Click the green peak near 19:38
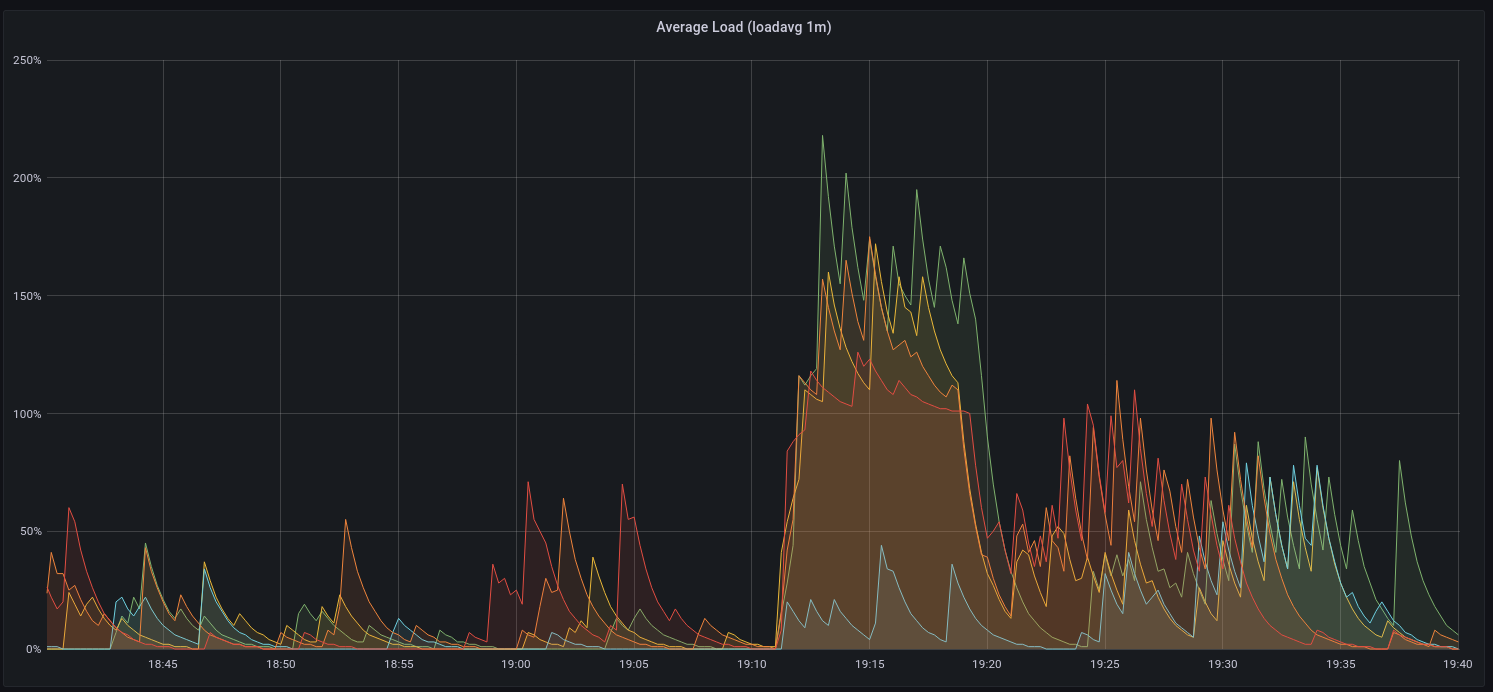Screen dimensions: 1493x692 click(1400, 460)
